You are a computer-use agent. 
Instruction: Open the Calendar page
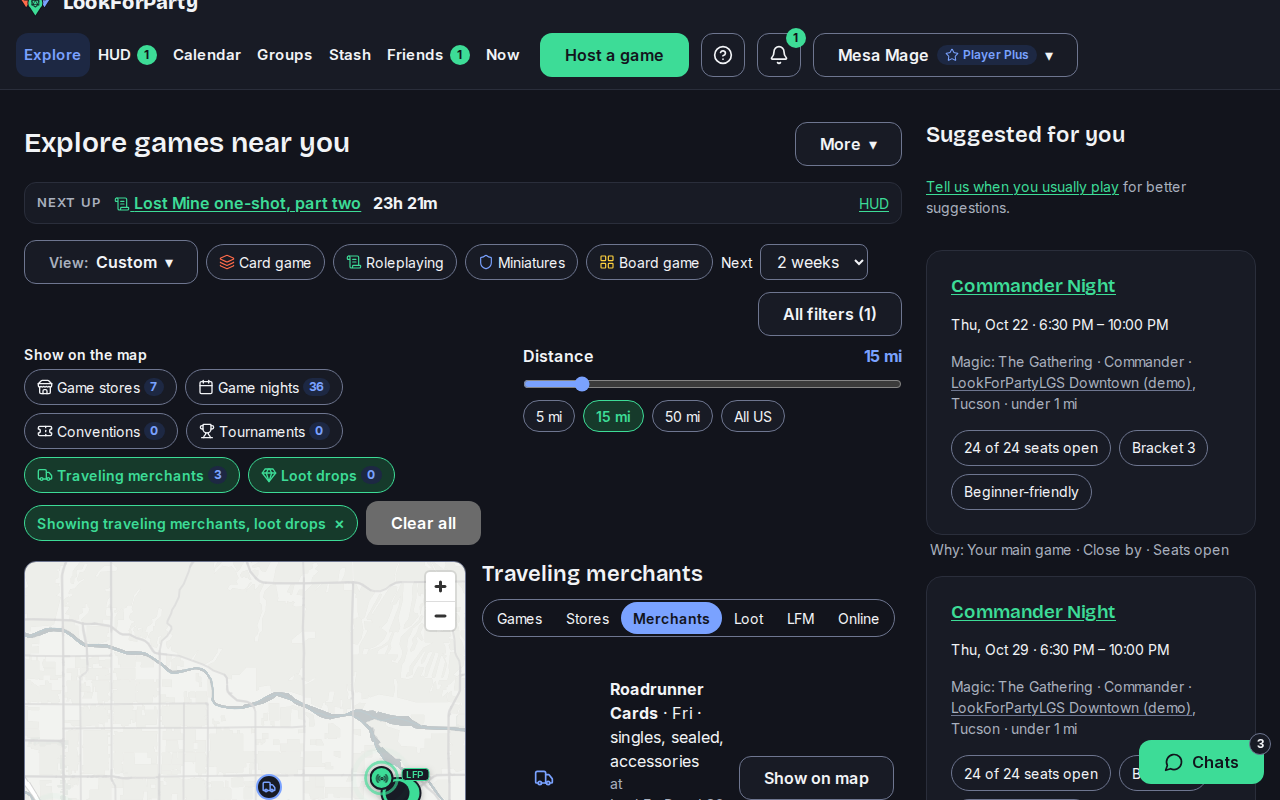[207, 55]
